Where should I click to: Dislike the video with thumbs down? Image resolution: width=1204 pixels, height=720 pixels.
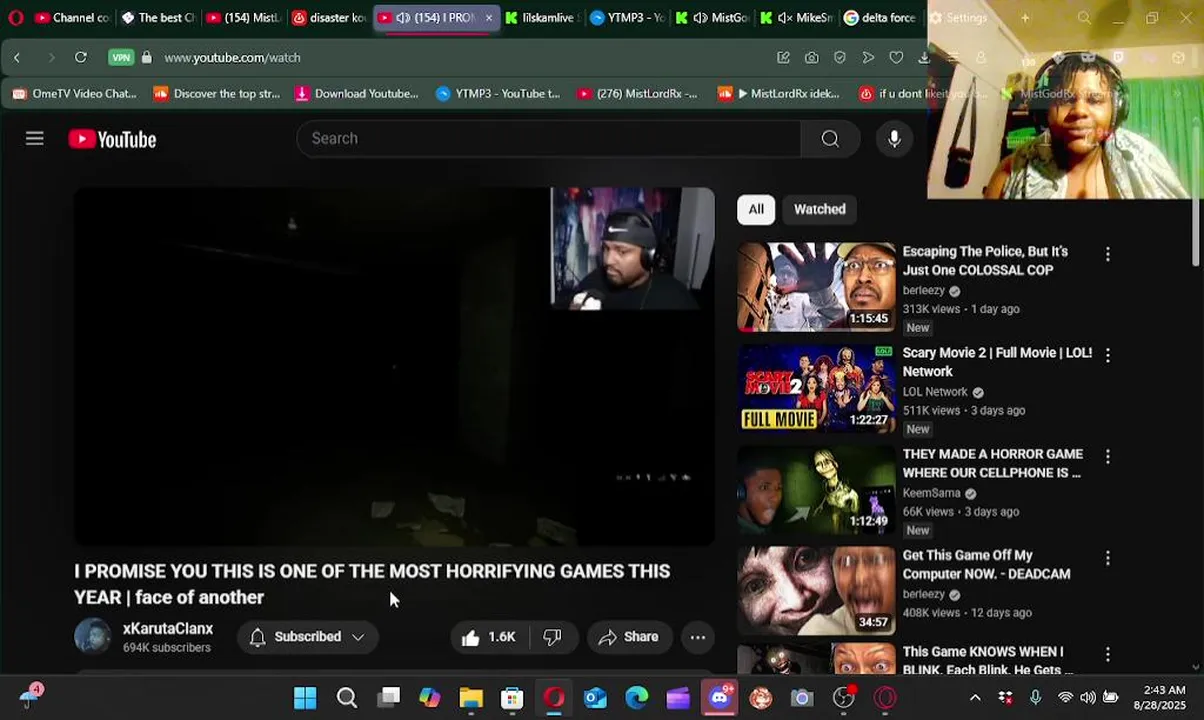(x=553, y=637)
